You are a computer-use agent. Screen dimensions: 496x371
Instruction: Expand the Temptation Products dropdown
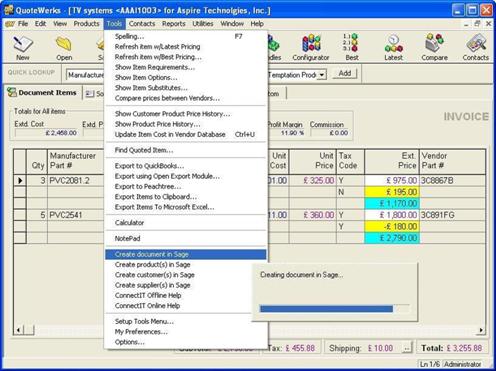pos(321,75)
